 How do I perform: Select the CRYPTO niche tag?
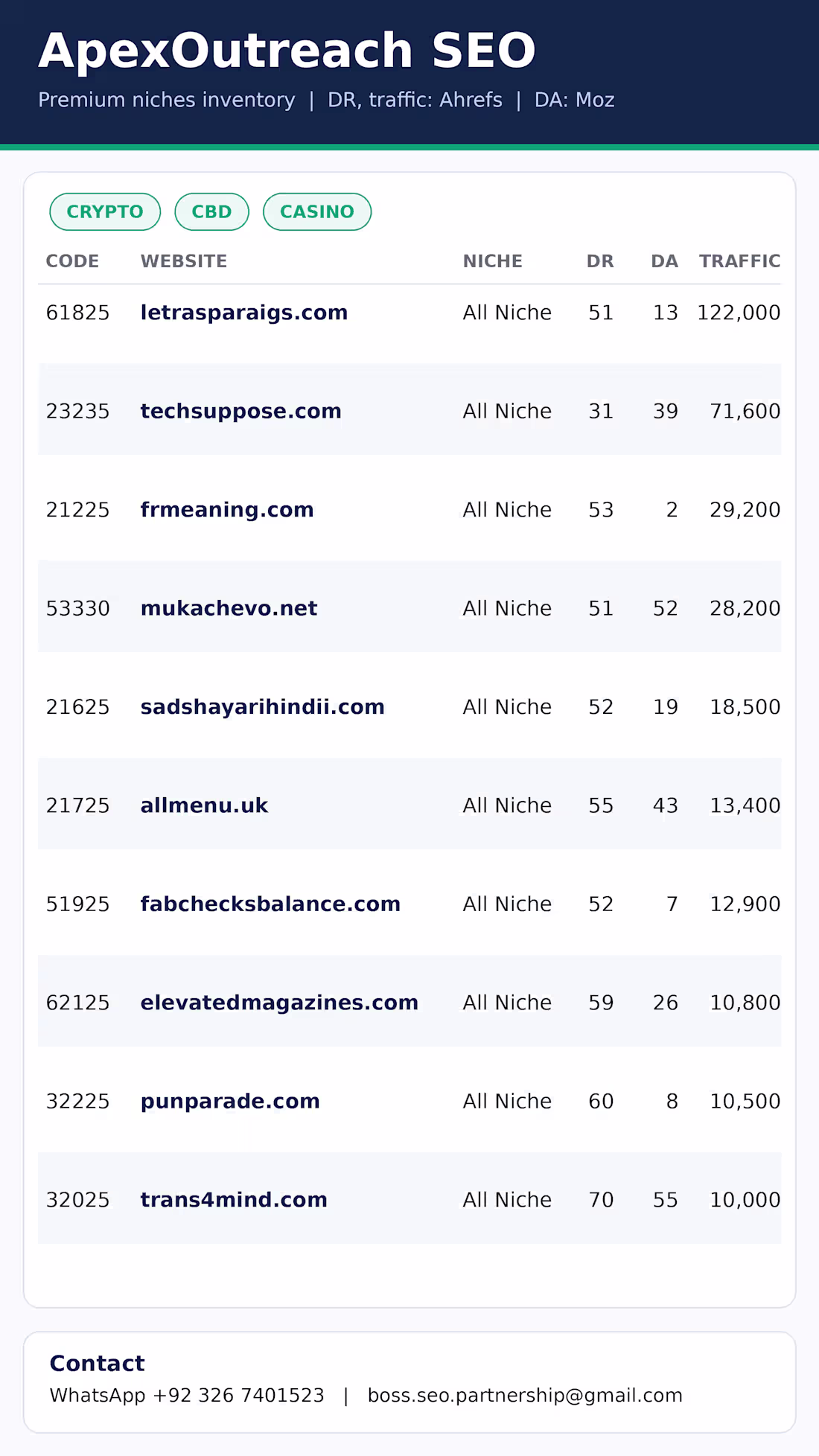pyautogui.click(x=105, y=212)
